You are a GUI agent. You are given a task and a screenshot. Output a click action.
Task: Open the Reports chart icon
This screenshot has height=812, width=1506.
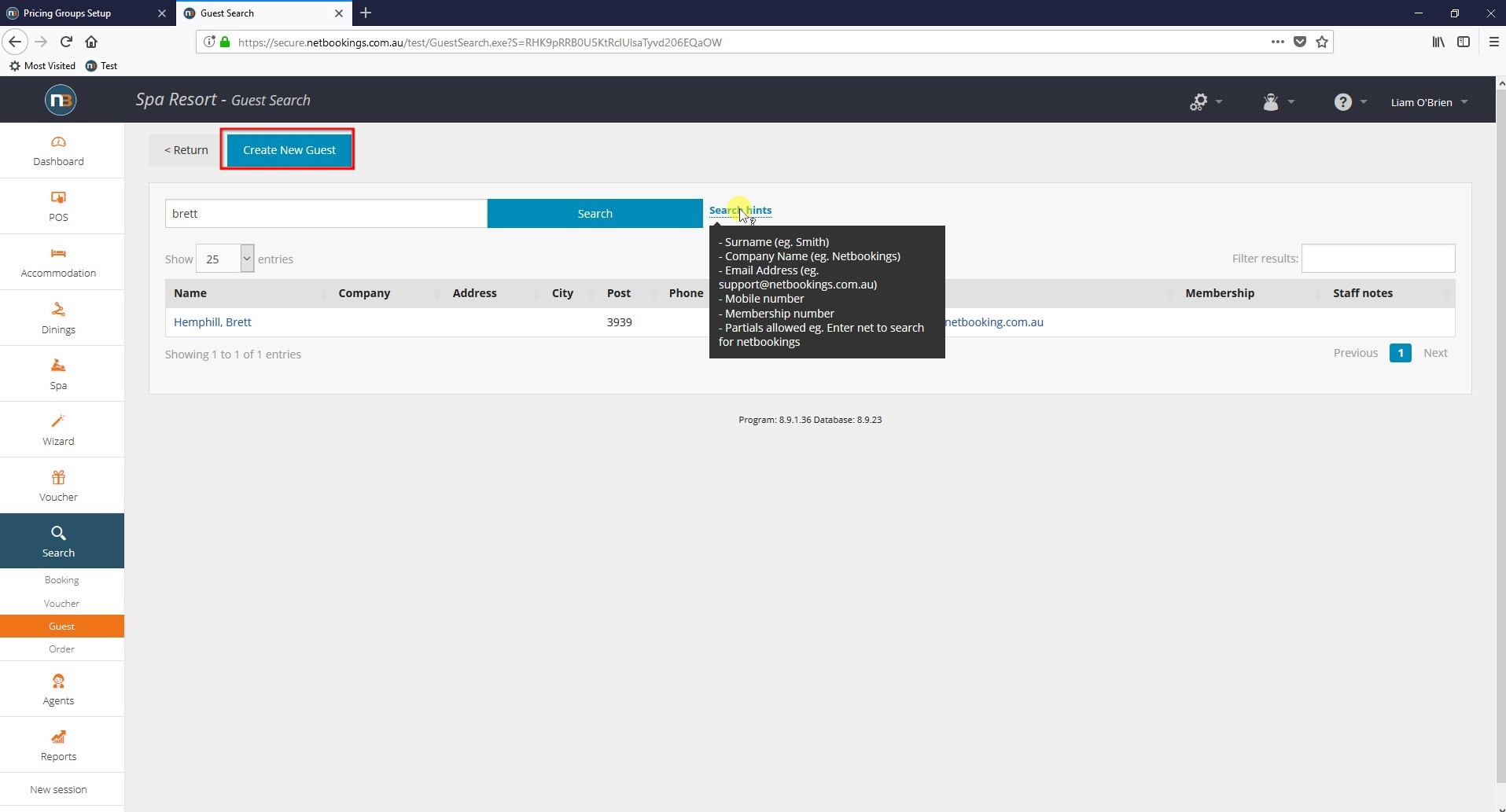coord(58,737)
